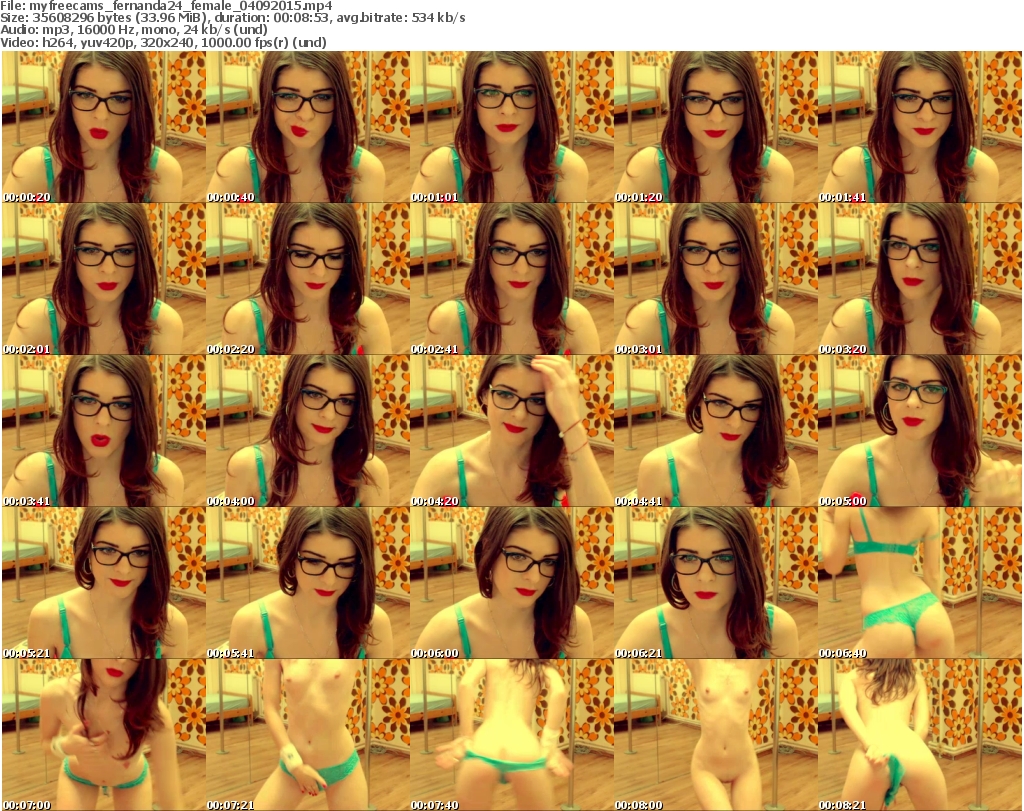Click the frame marked 00:06:21
Screen dimensions: 1024x811
(x=716, y=583)
